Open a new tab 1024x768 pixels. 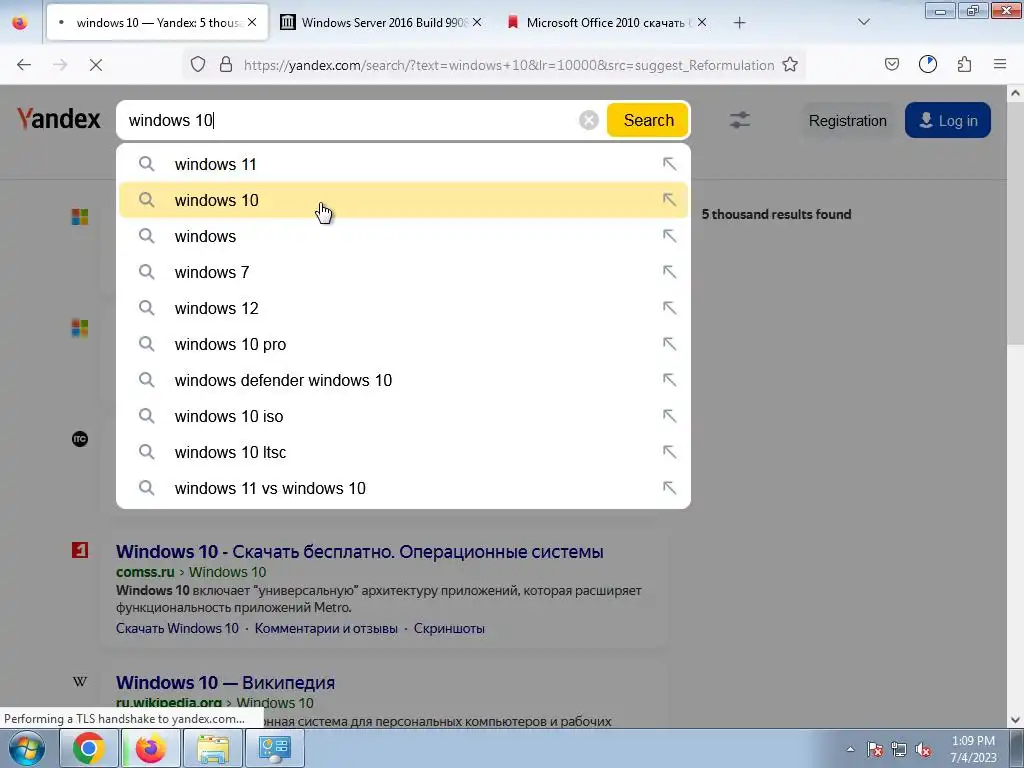point(739,22)
